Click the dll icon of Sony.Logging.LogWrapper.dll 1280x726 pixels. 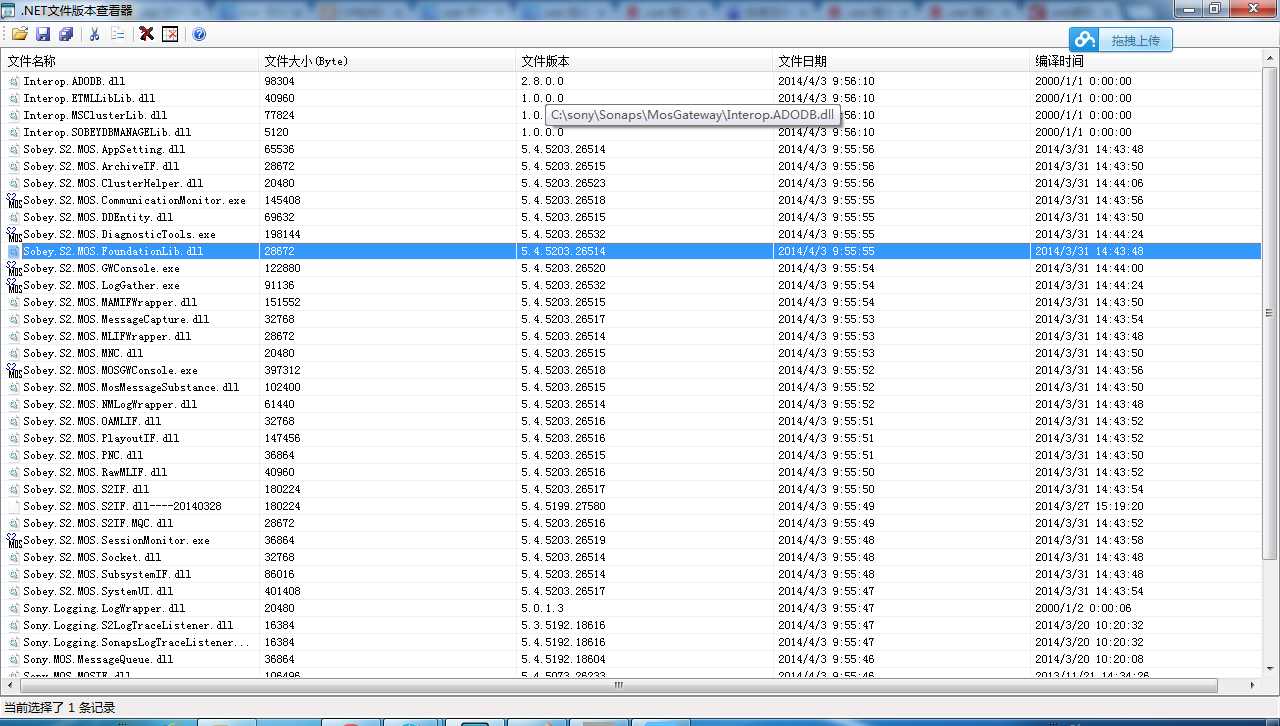[x=14, y=608]
